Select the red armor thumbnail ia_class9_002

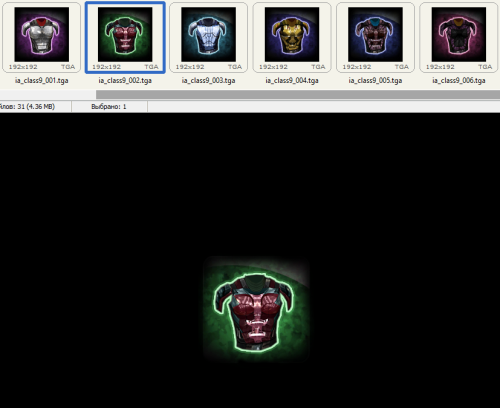[x=125, y=34]
